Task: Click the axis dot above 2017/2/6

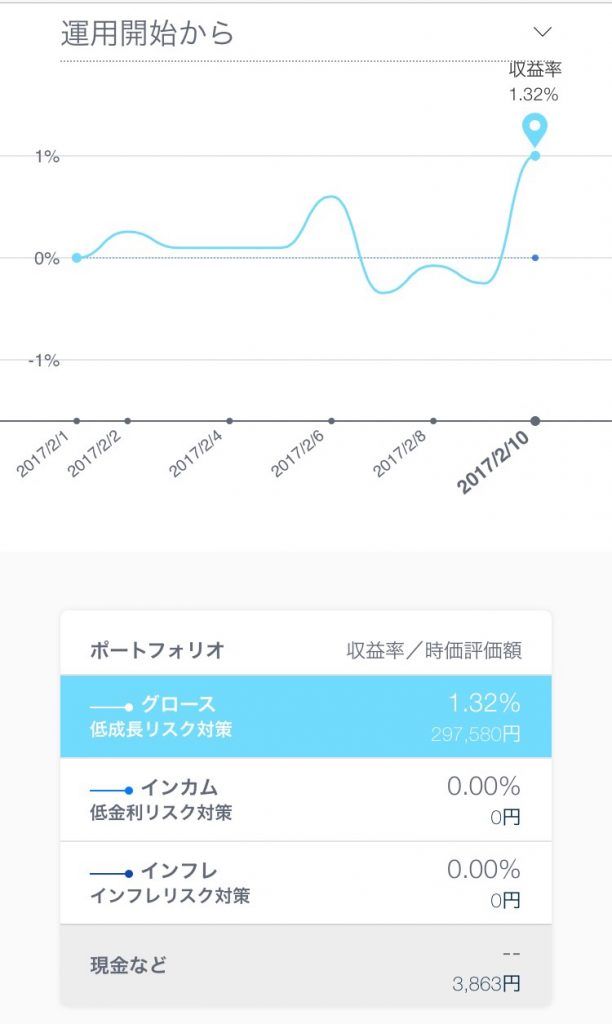Action: 329,421
